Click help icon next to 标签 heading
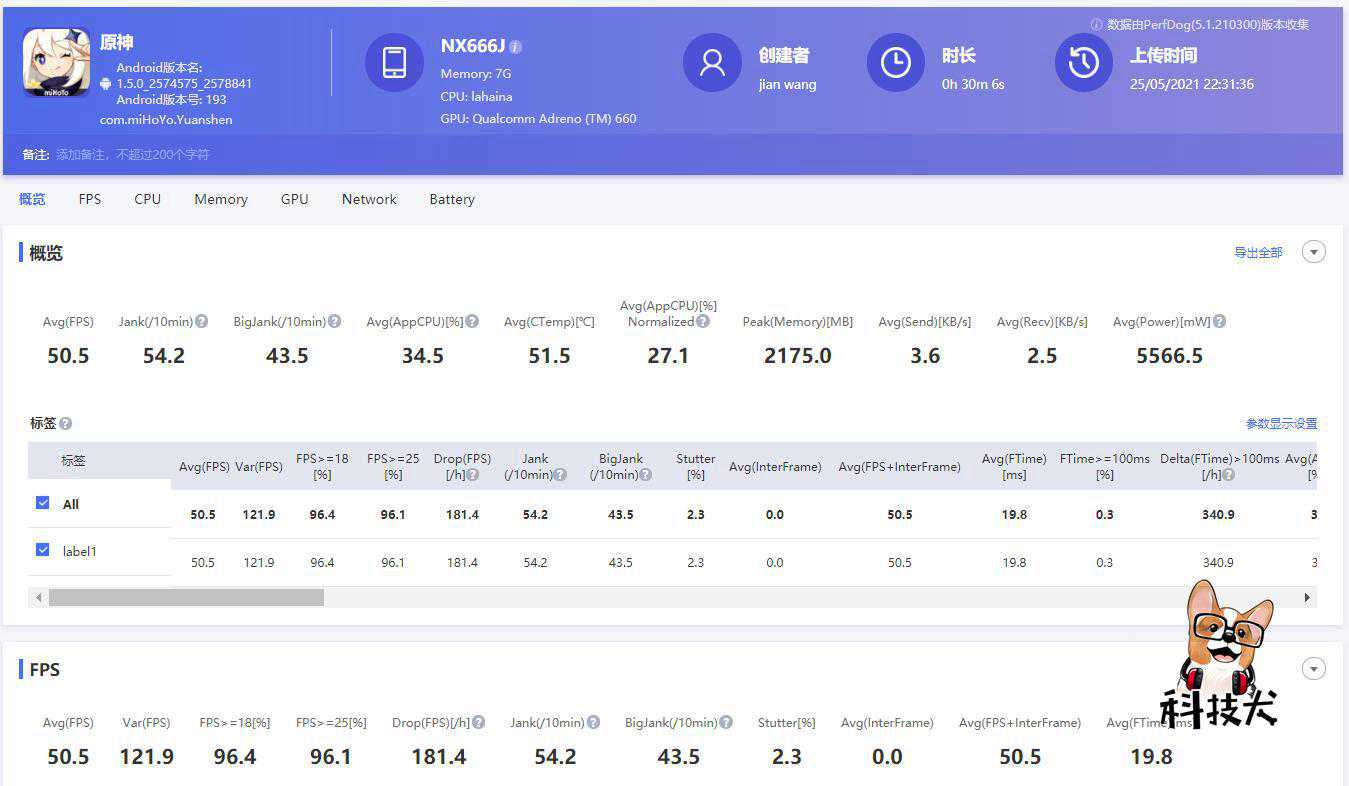The height and width of the screenshot is (786, 1349). (66, 424)
